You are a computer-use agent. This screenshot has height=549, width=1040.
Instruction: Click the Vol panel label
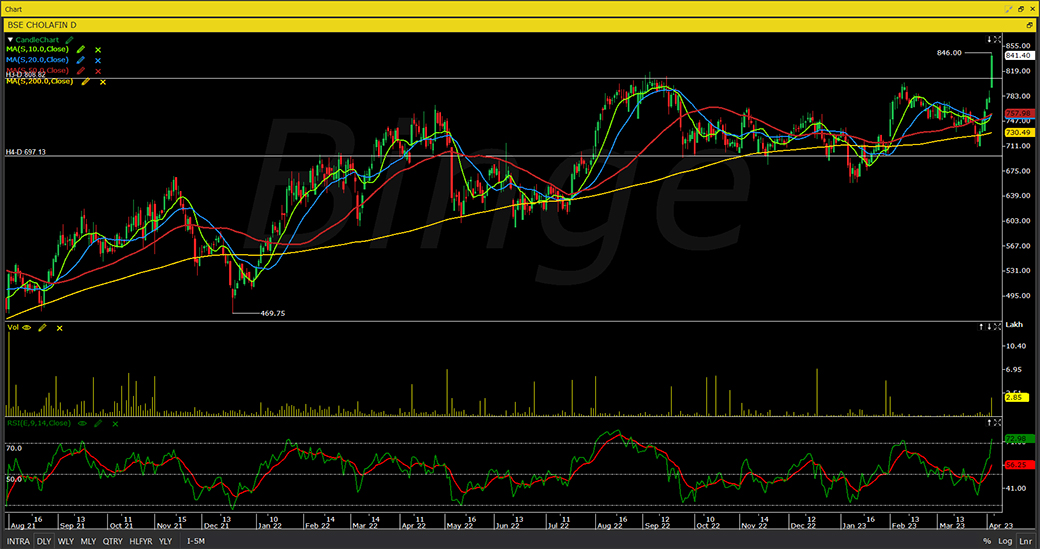pos(13,328)
